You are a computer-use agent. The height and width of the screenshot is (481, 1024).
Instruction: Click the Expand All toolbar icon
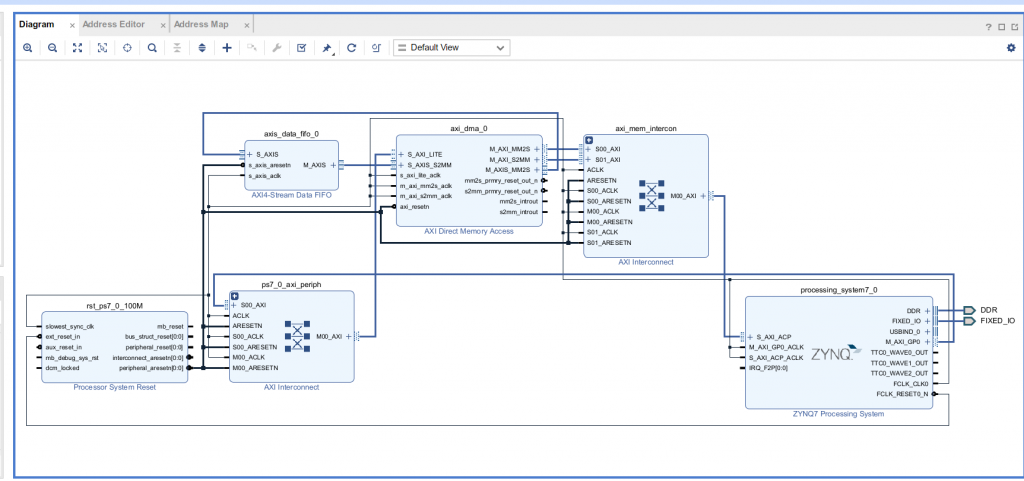[202, 48]
